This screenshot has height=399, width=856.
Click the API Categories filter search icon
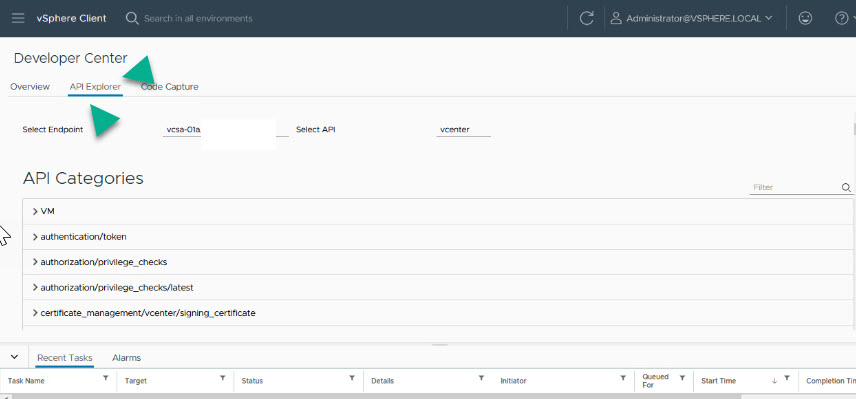846,187
